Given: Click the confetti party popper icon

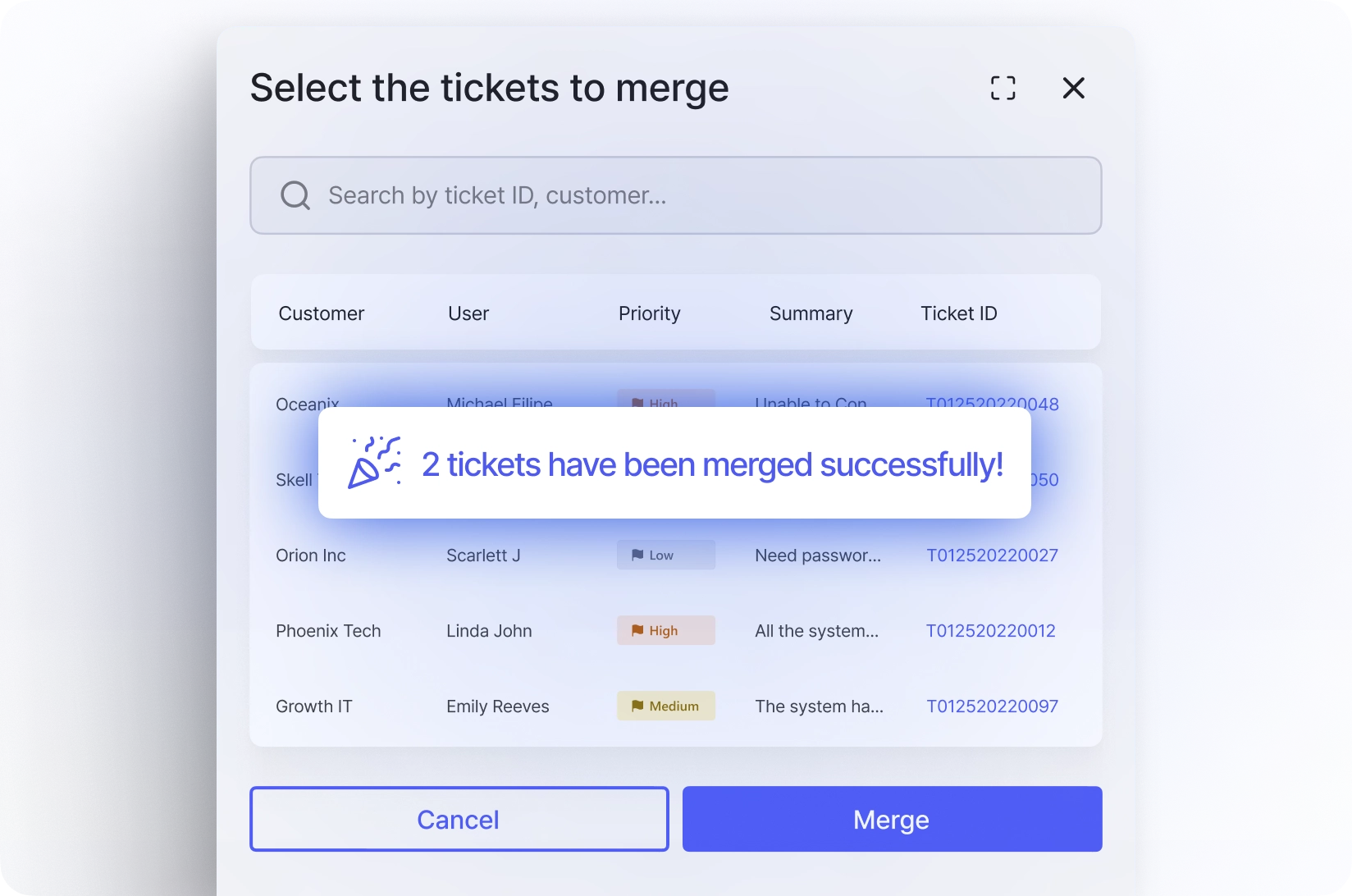Looking at the screenshot, I should 374,463.
